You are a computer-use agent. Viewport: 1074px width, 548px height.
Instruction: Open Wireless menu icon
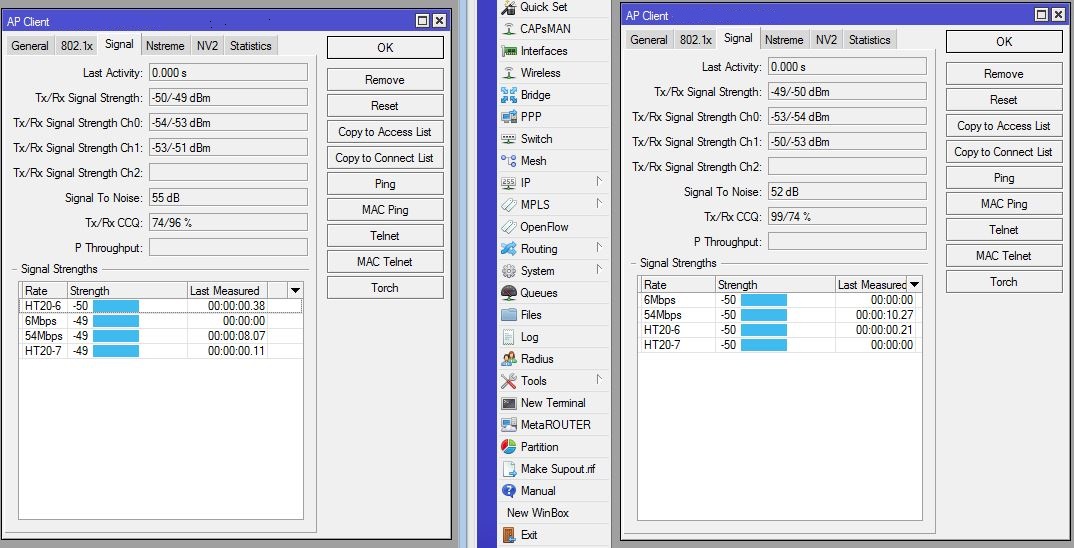(508, 73)
